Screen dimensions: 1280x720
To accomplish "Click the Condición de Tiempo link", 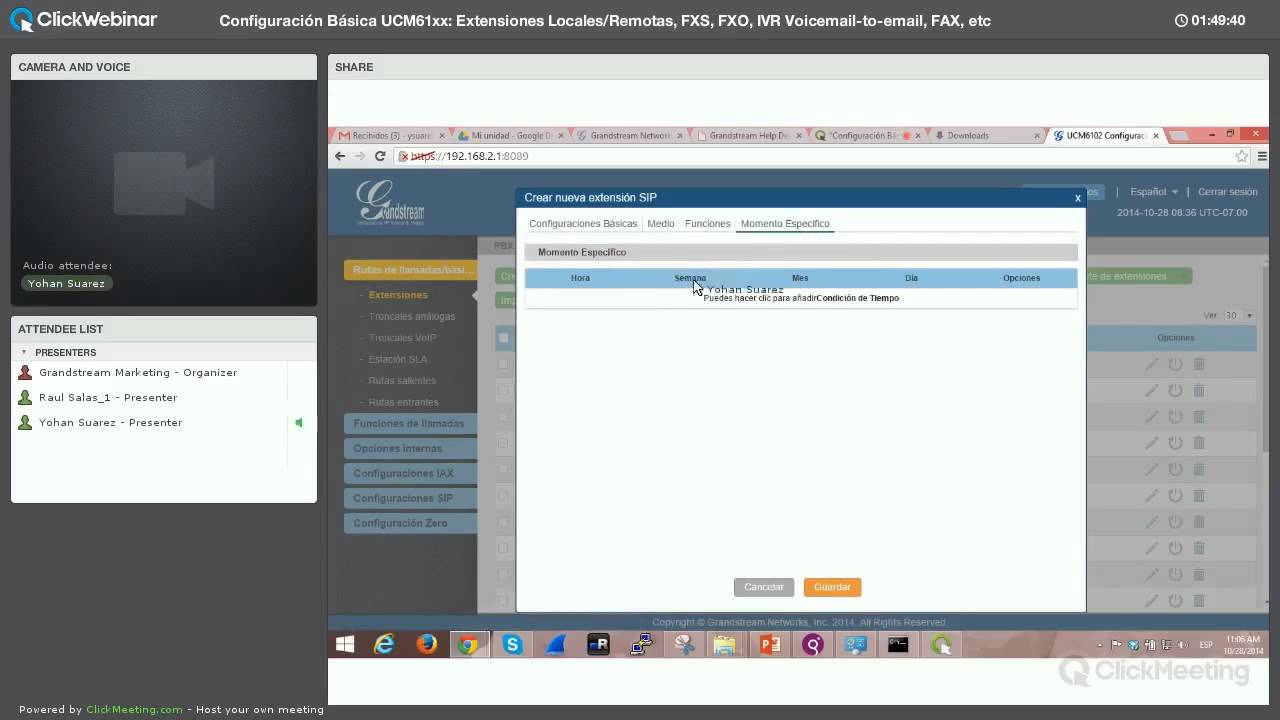I will [x=857, y=298].
